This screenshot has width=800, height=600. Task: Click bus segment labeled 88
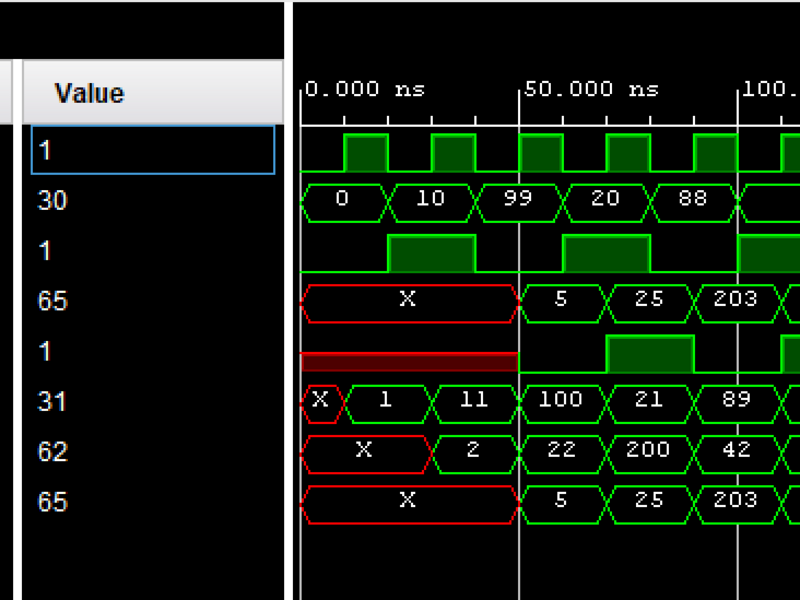[x=693, y=203]
